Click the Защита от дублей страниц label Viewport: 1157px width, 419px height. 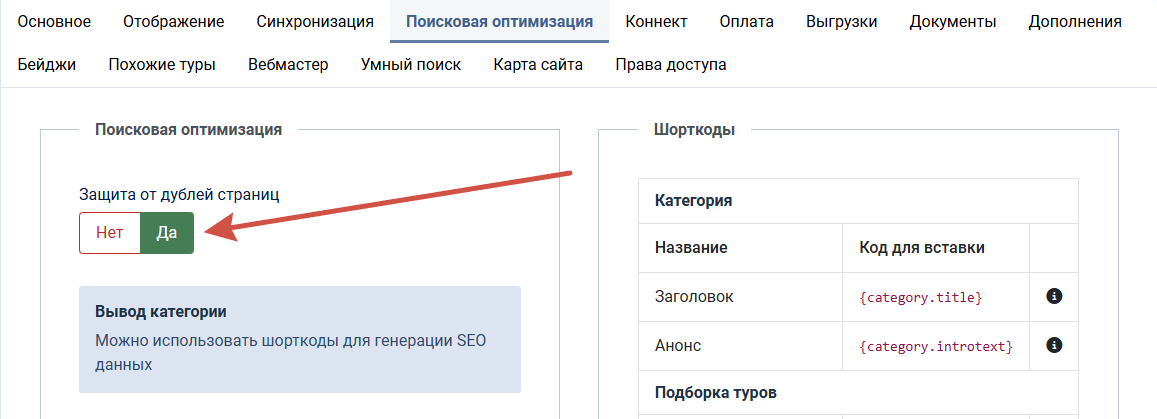coord(179,195)
